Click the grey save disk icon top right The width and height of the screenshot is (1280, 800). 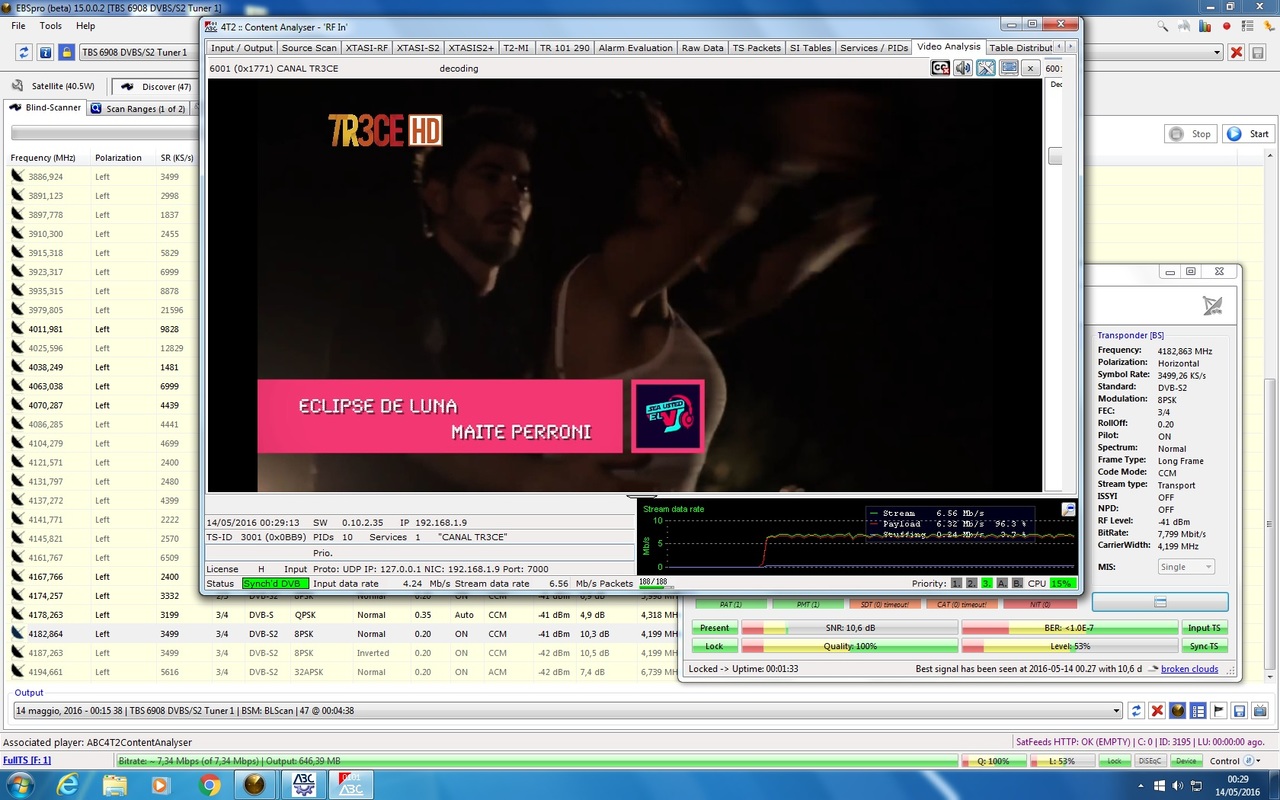[x=1258, y=53]
